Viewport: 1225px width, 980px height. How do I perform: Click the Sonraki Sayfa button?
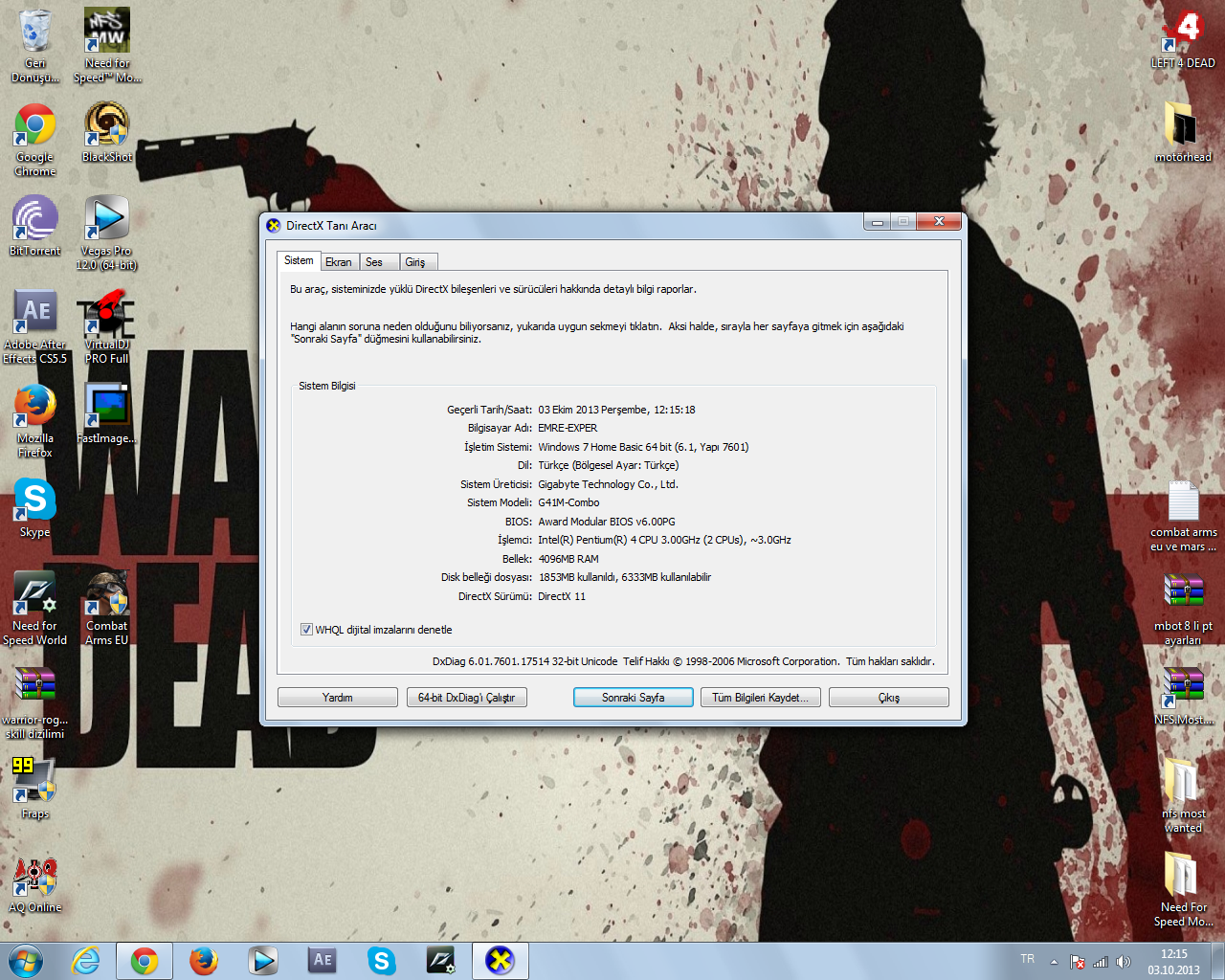pos(633,698)
